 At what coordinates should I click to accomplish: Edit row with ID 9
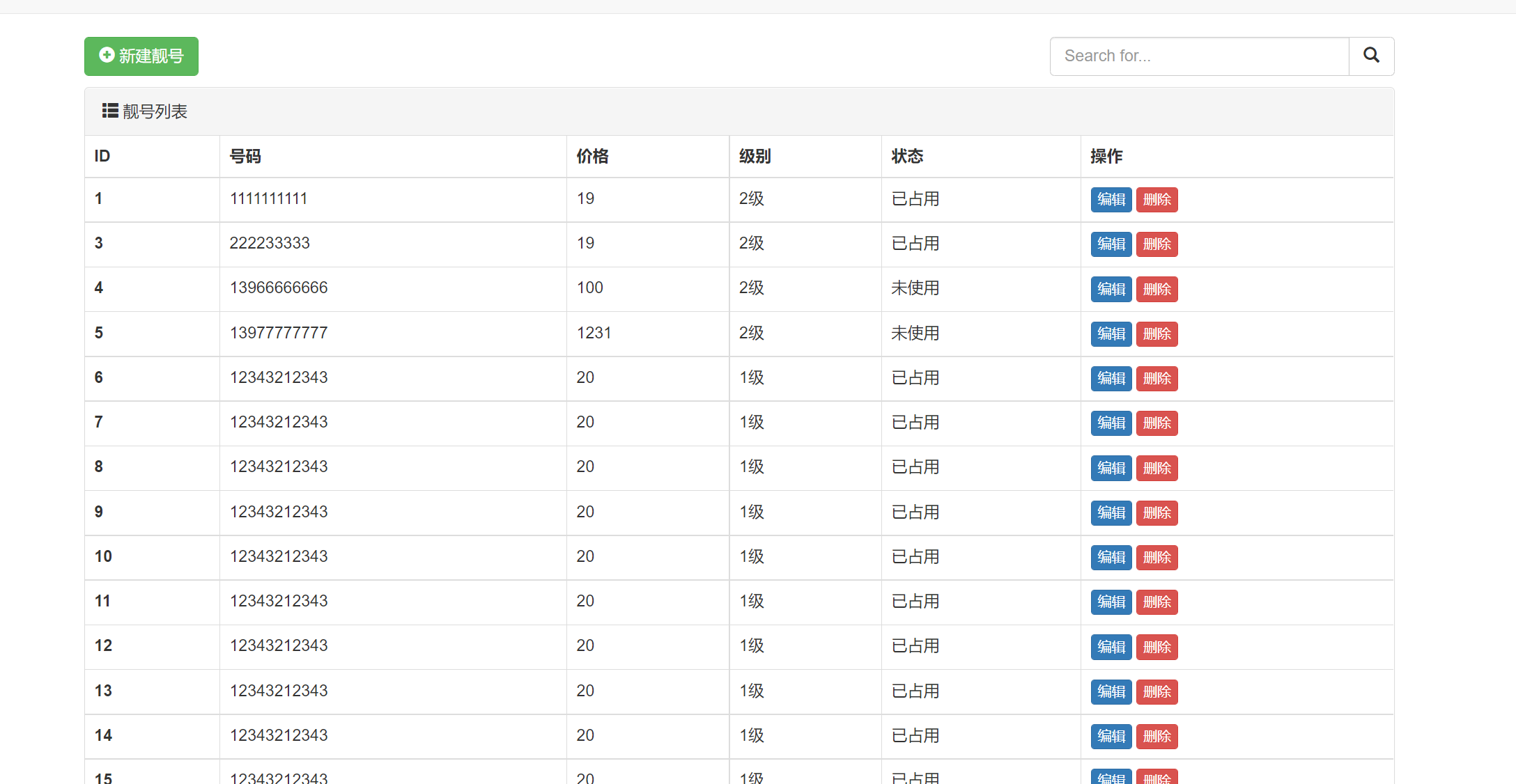tap(1111, 512)
